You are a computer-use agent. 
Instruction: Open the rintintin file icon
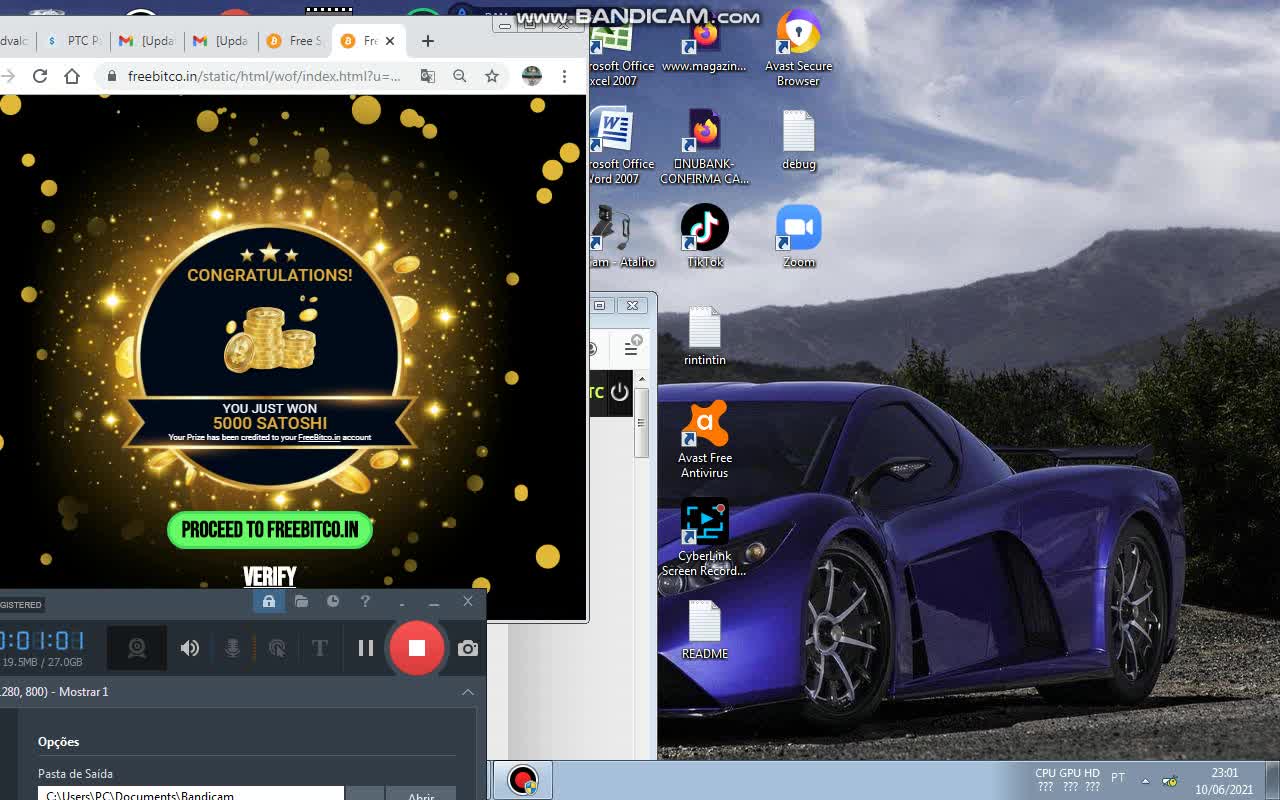704,335
